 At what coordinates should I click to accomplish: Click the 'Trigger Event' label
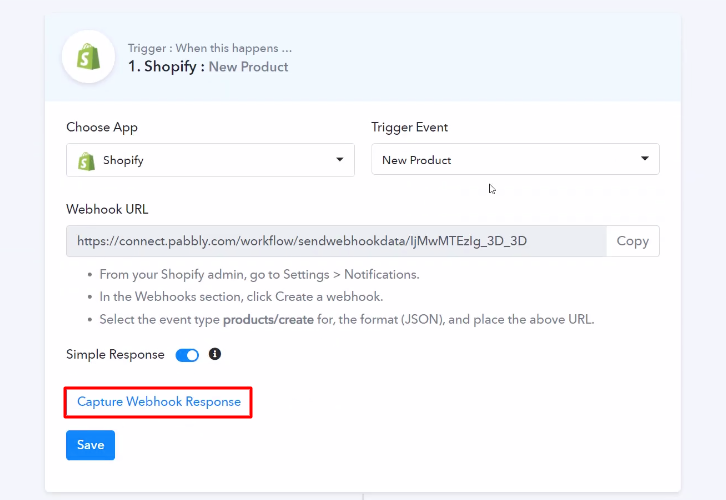click(409, 127)
